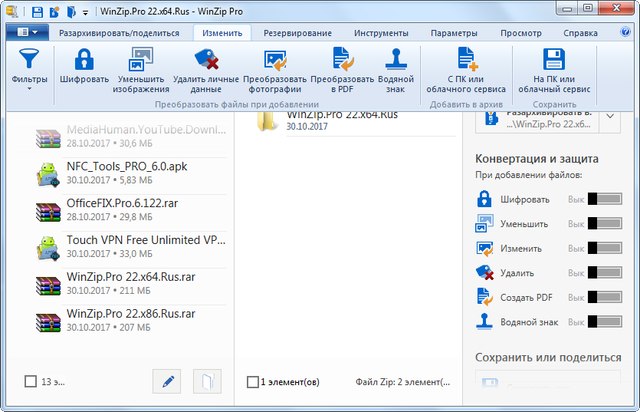Click Водяной знак stamp icon in ribbon
The height and width of the screenshot is (412, 640).
396,59
